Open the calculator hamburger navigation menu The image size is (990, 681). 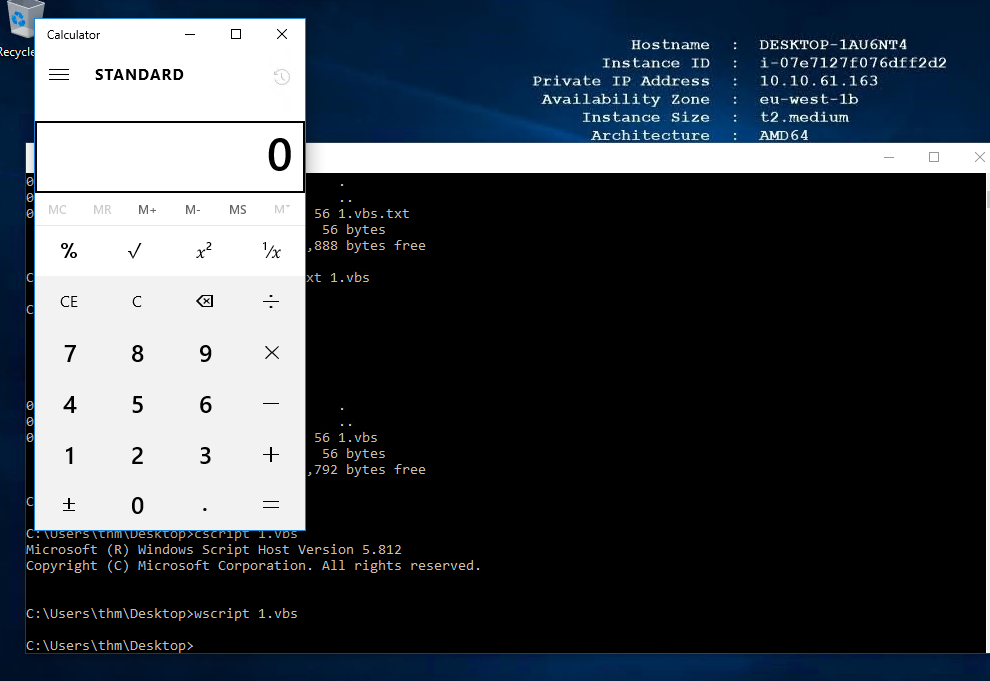tap(59, 75)
